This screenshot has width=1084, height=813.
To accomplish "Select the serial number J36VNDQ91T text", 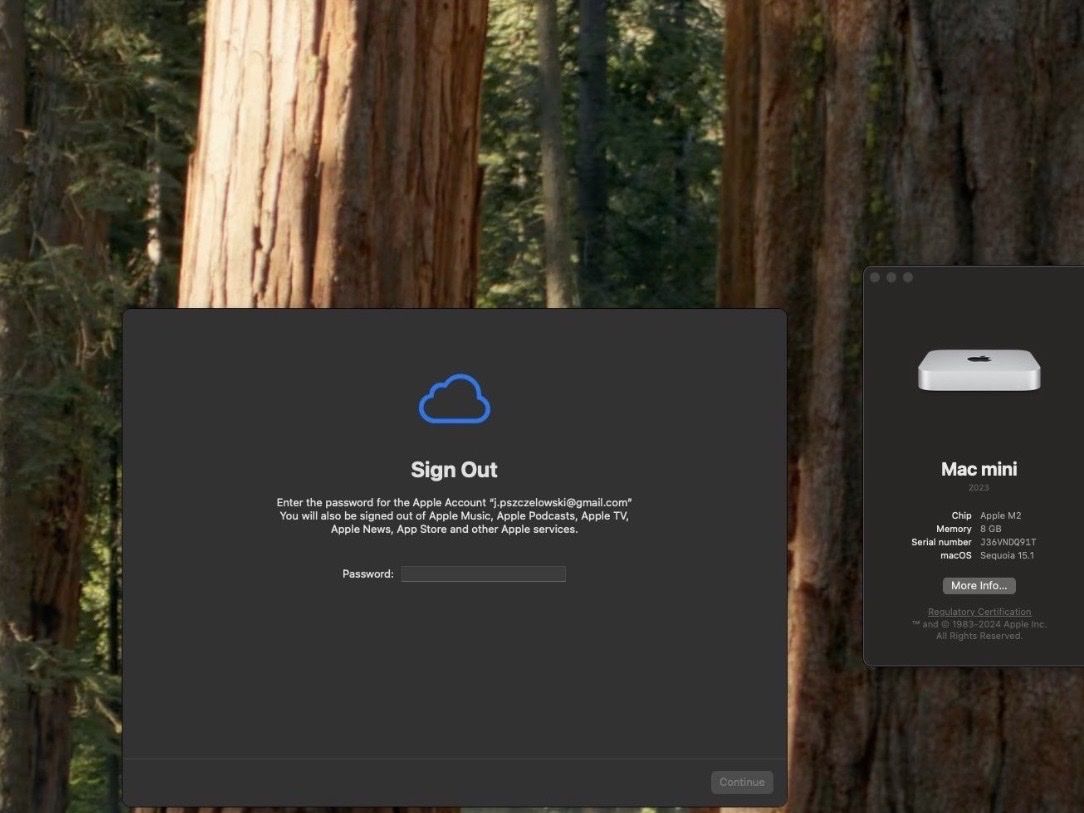I will 1008,542.
